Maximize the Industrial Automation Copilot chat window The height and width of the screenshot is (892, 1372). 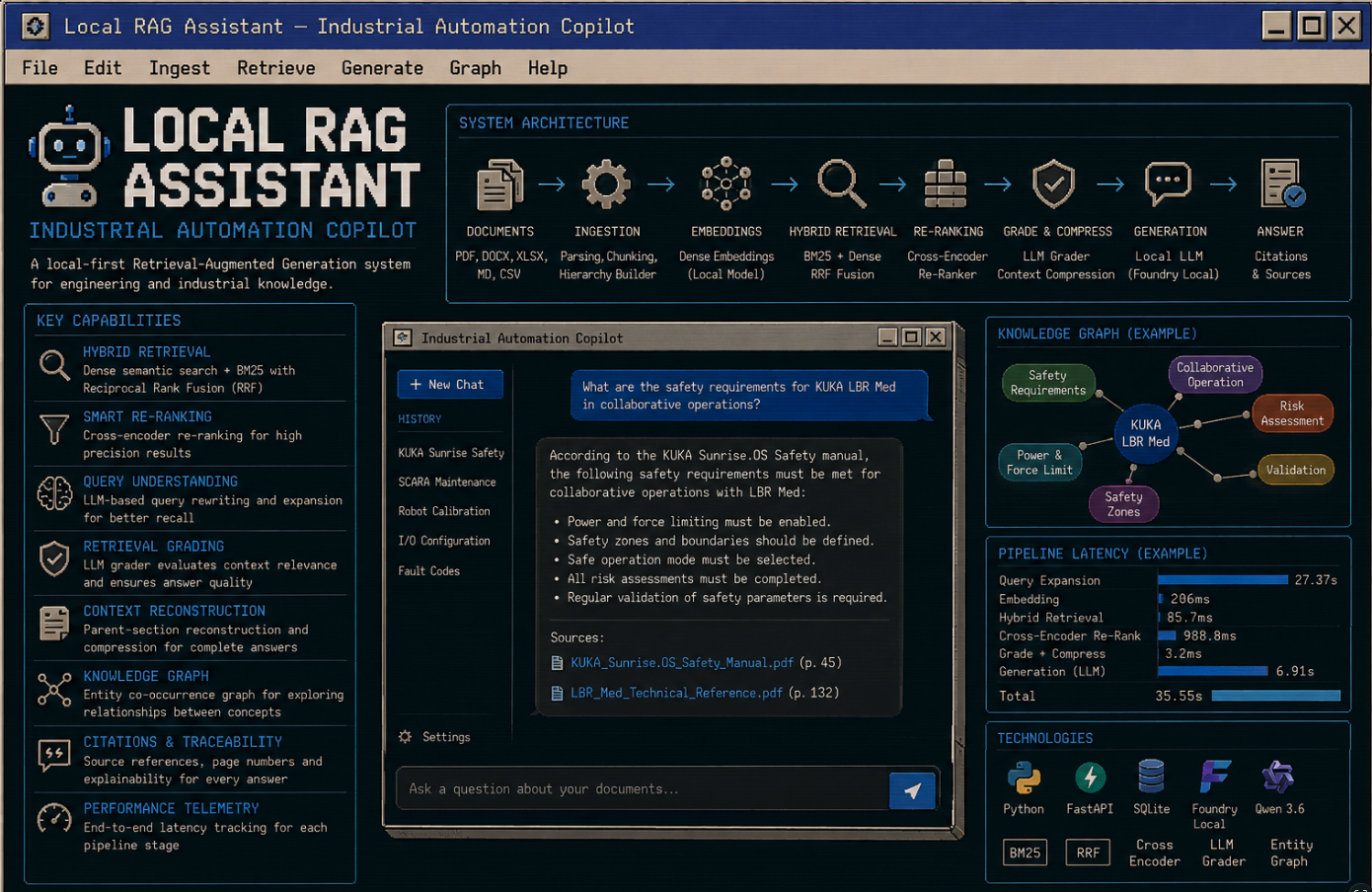pyautogui.click(x=911, y=337)
